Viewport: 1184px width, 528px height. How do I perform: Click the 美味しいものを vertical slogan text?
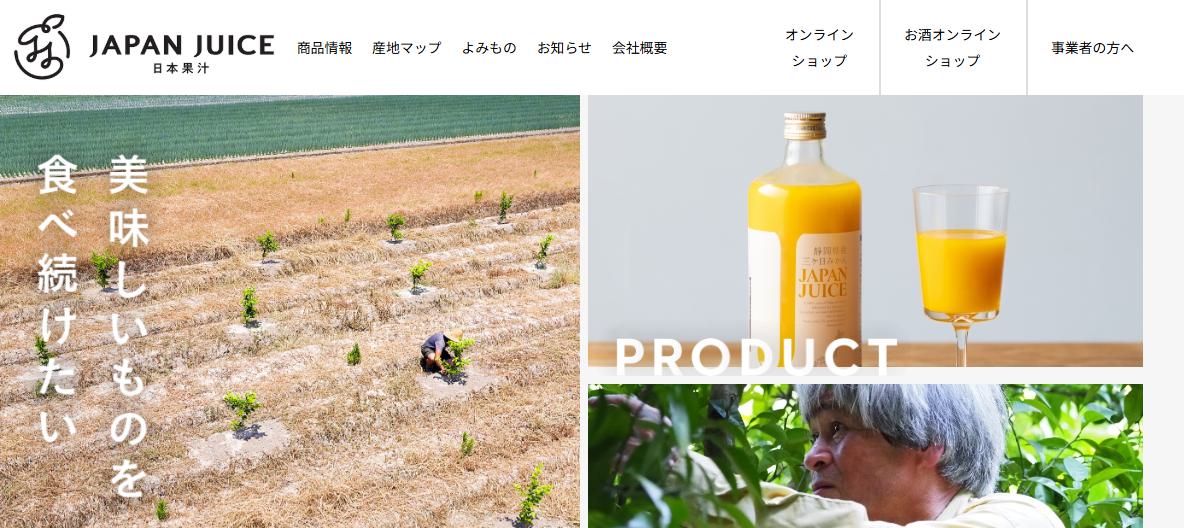[128, 326]
